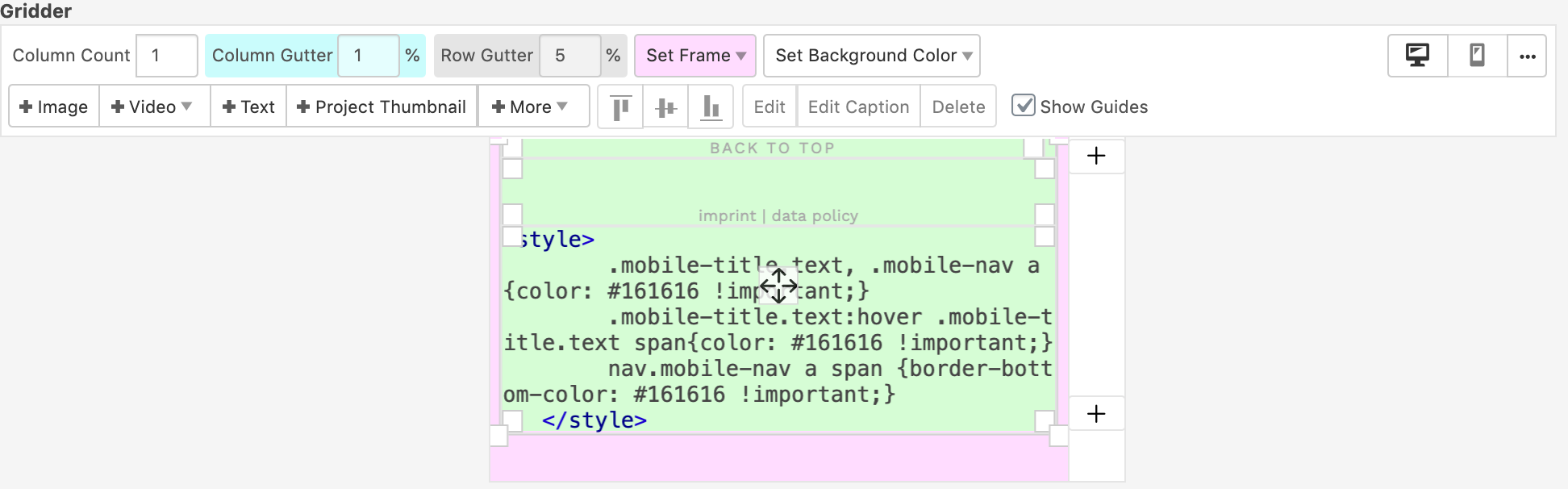Click the lower plus add-row button
The image size is (1568, 489).
tap(1096, 414)
